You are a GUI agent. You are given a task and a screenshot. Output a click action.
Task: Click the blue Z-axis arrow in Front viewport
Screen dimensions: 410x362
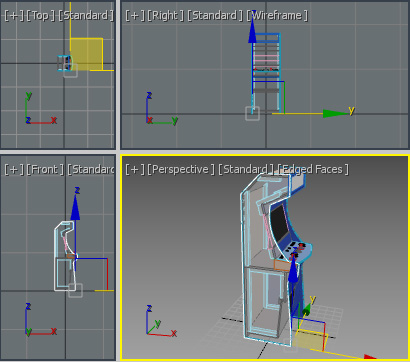click(x=76, y=207)
